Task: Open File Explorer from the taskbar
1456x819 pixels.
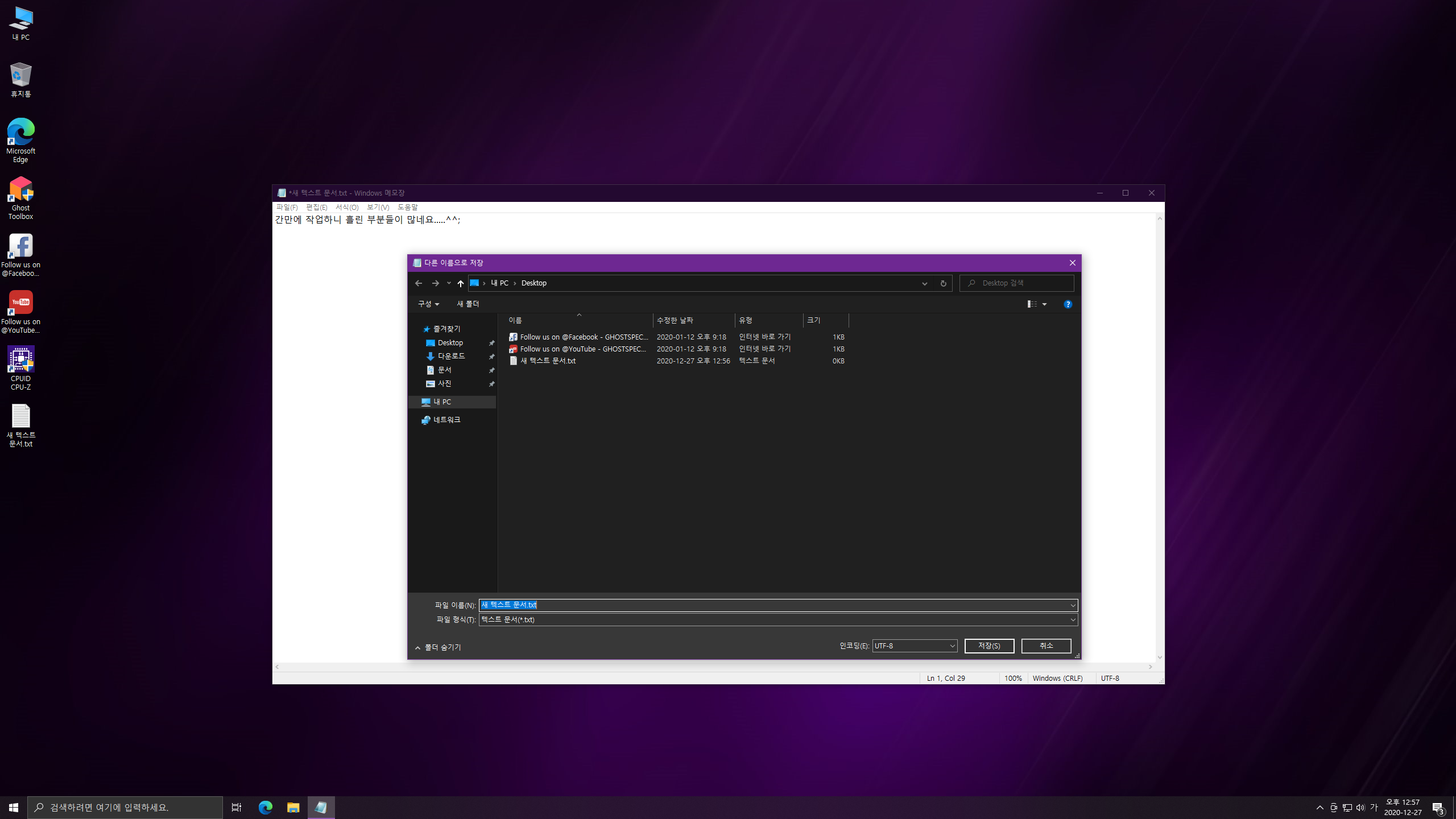Action: click(x=293, y=807)
